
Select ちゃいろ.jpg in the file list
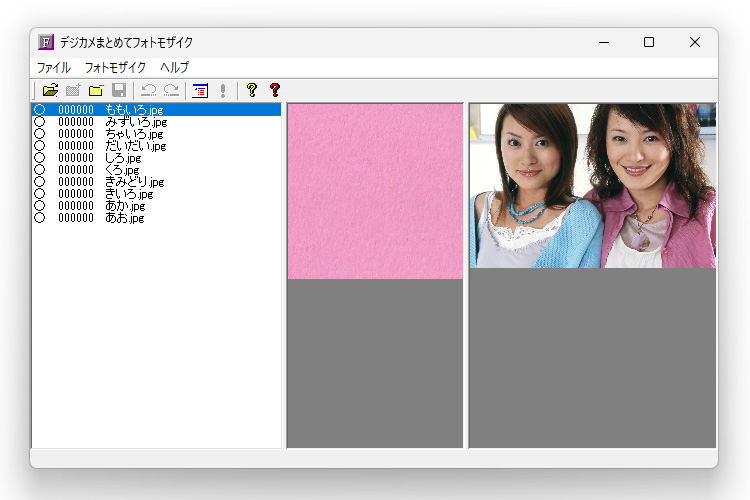pyautogui.click(x=134, y=133)
